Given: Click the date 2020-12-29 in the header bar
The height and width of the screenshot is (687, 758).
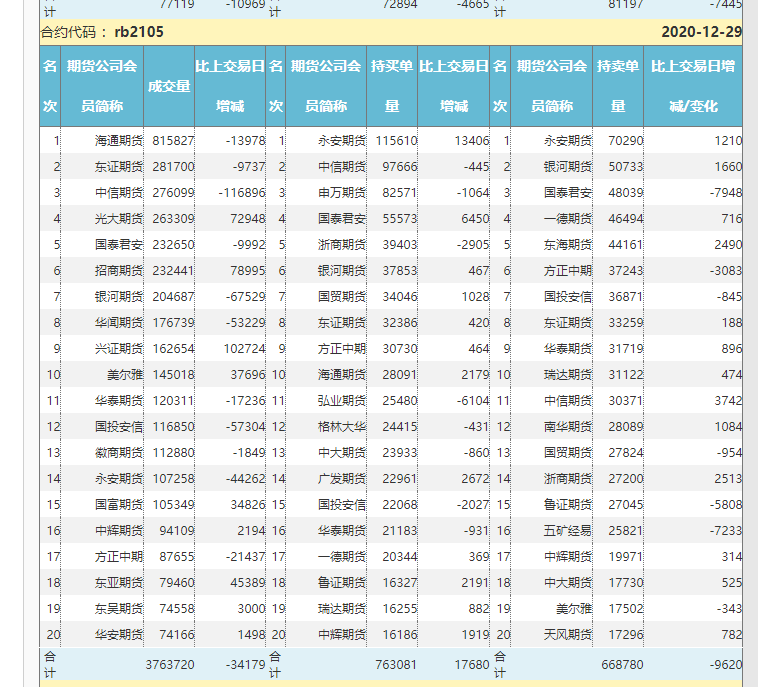Looking at the screenshot, I should (701, 32).
